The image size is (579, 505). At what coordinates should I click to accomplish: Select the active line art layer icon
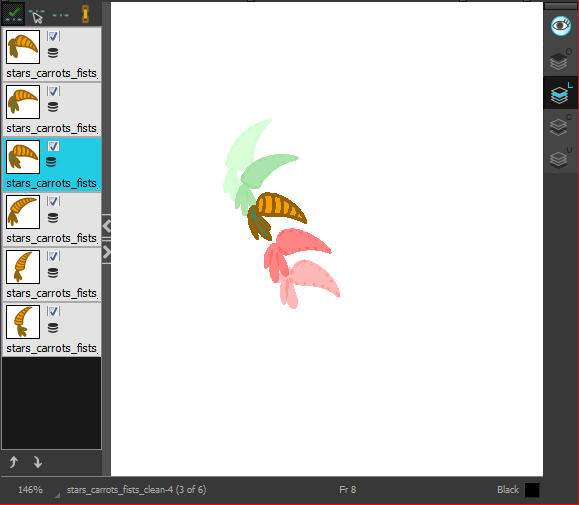coord(560,93)
